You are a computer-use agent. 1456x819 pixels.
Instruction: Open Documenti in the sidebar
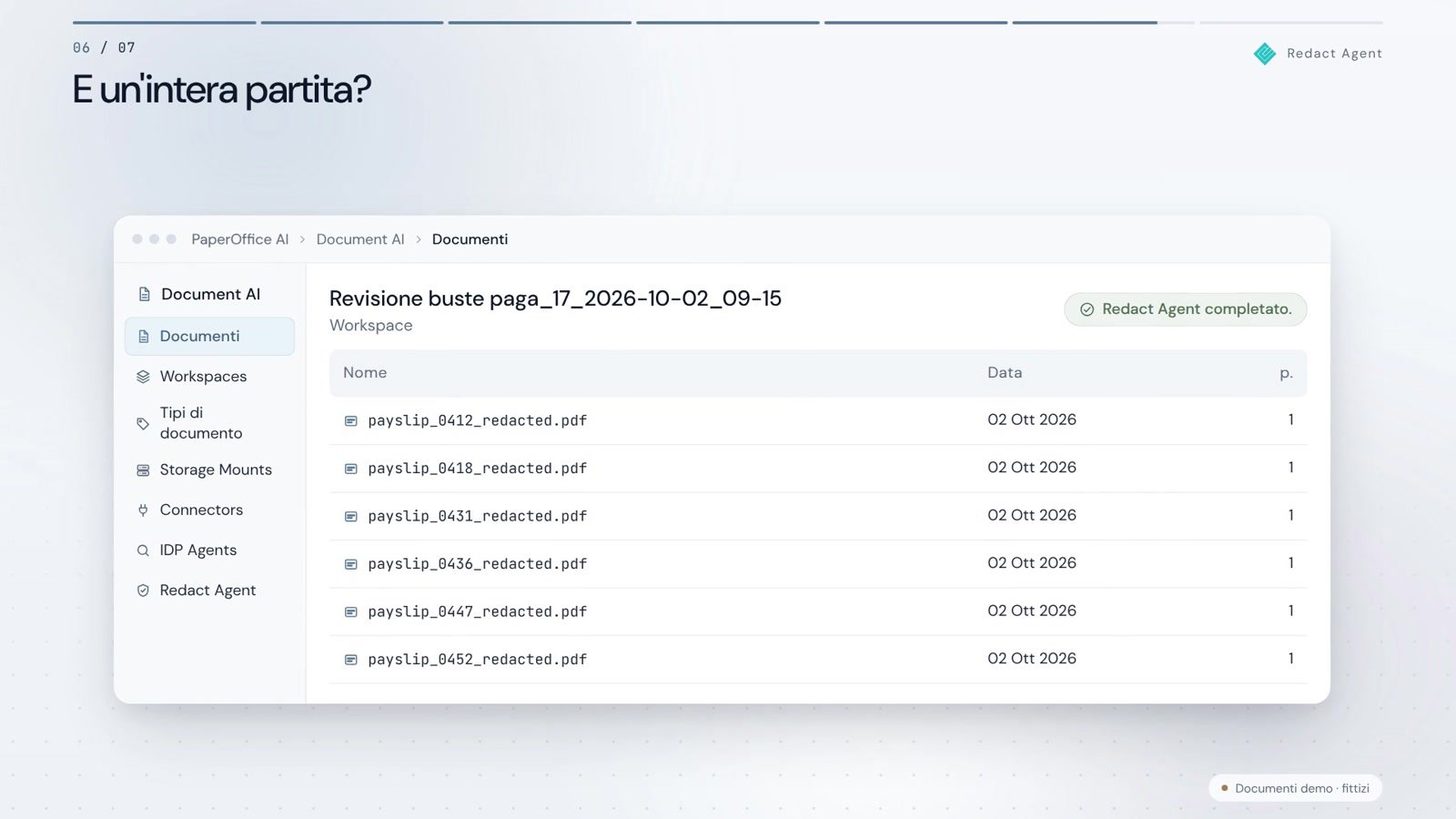tap(209, 337)
